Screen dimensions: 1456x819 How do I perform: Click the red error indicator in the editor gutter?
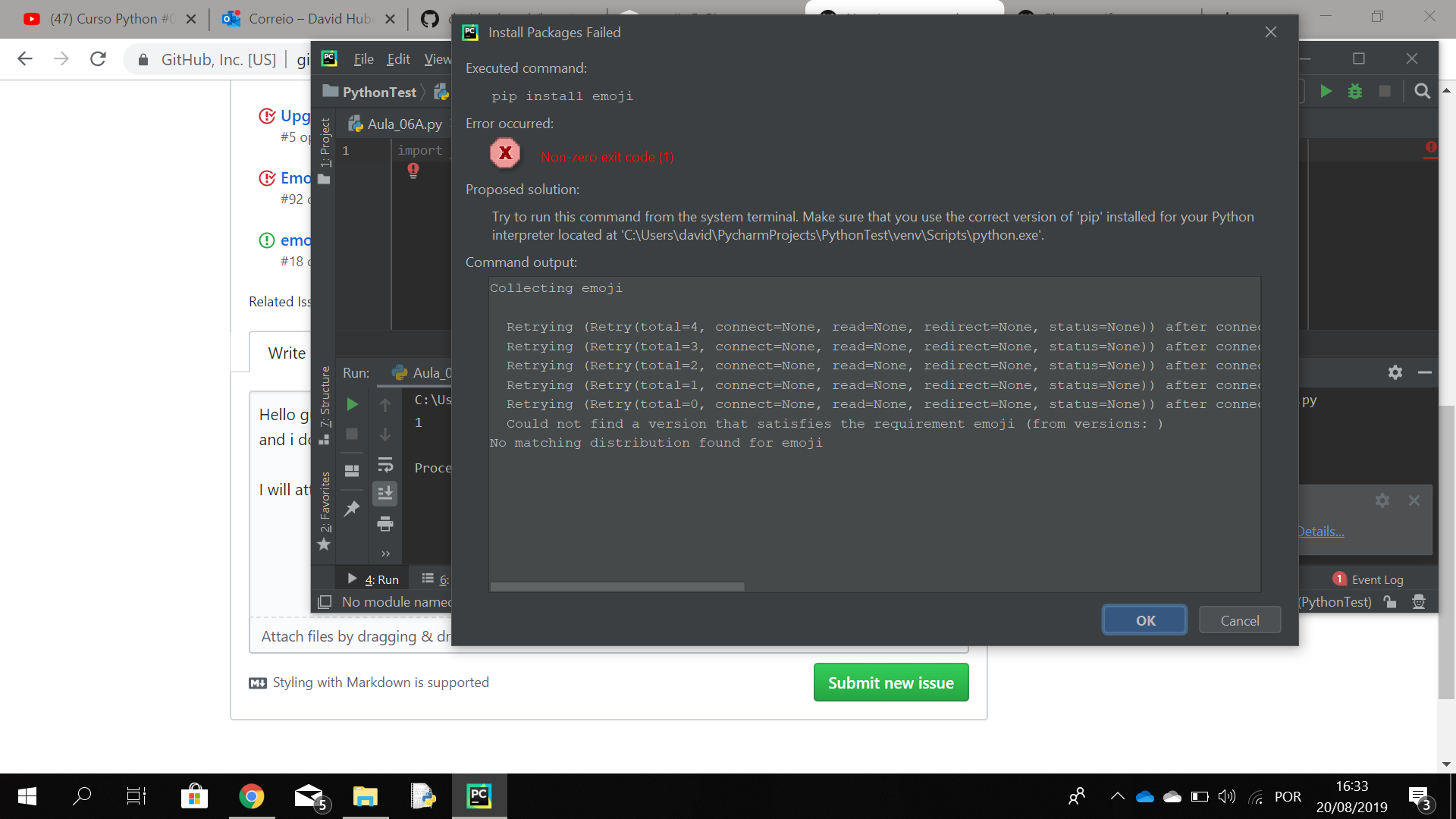pos(413,171)
